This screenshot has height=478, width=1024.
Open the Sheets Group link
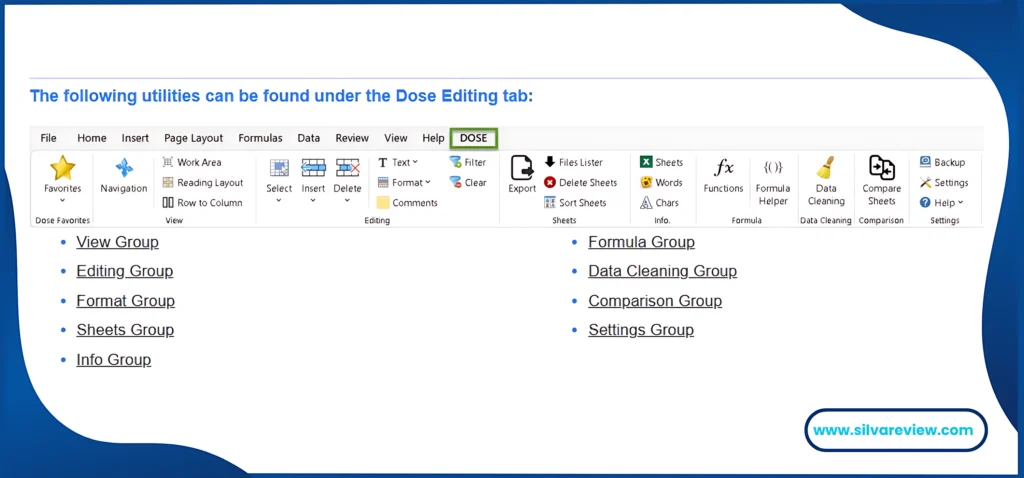125,330
